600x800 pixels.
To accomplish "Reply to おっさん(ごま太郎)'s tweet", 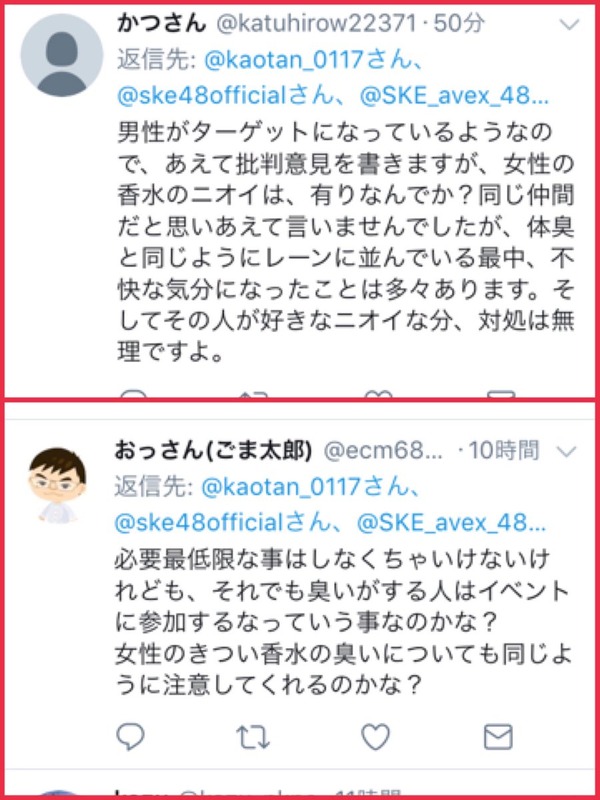I will point(131,736).
